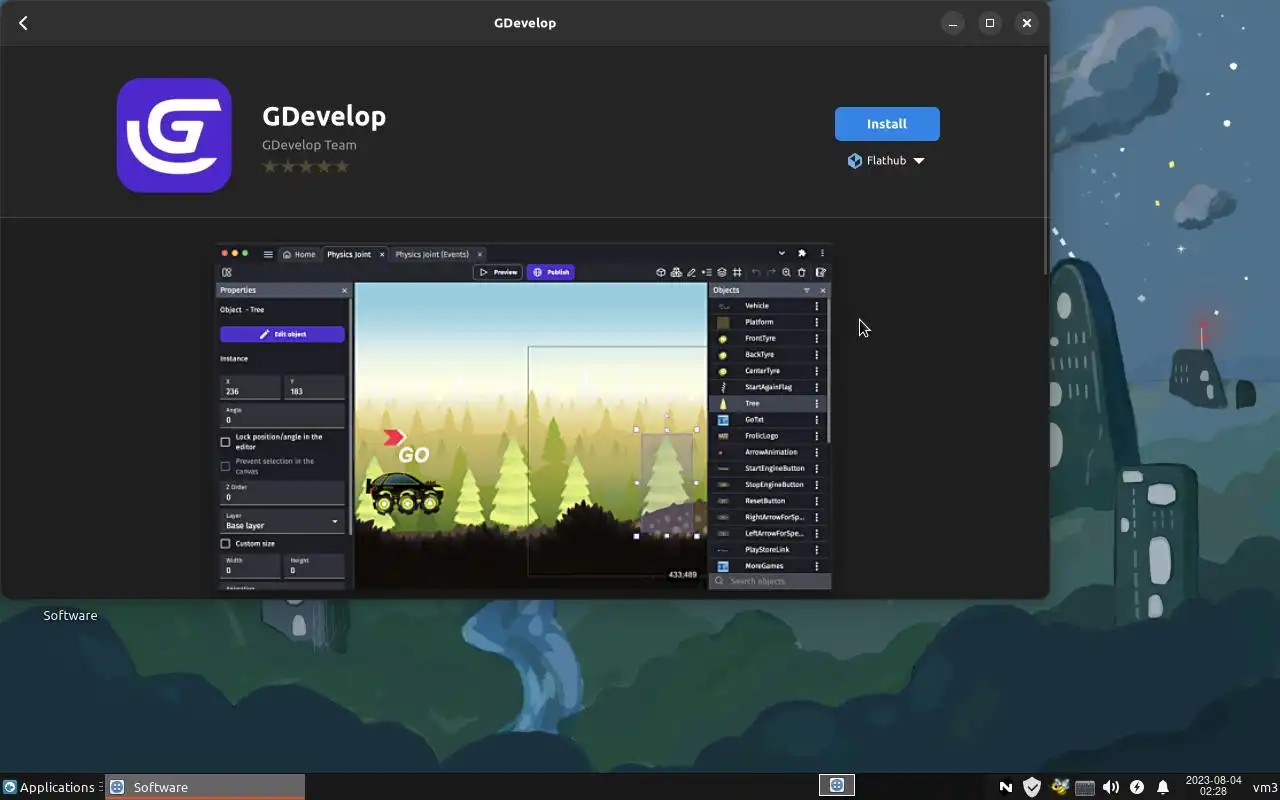Click the bee tray icon
This screenshot has width=1280, height=800.
pyautogui.click(x=1059, y=787)
